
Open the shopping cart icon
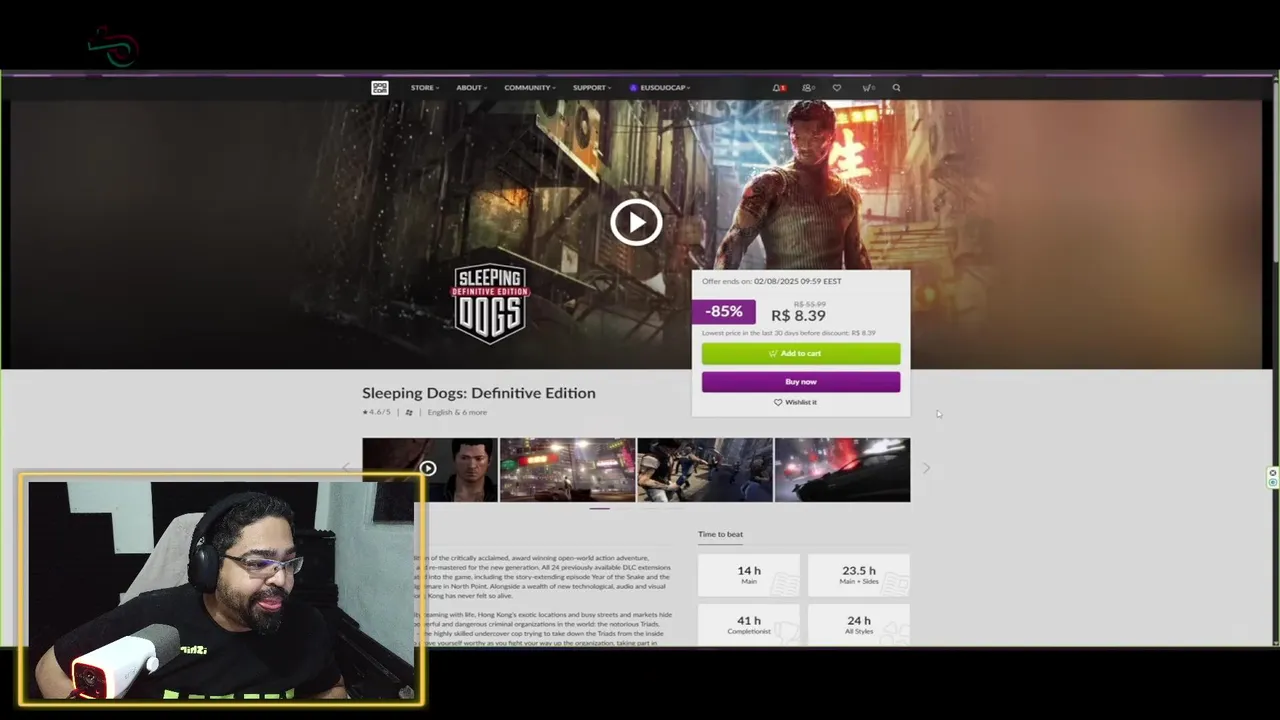[868, 88]
